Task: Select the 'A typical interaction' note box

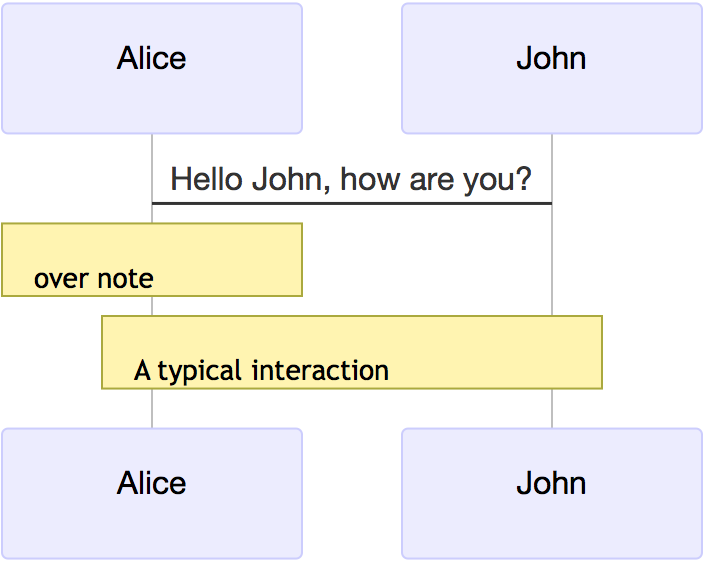Action: 352,352
